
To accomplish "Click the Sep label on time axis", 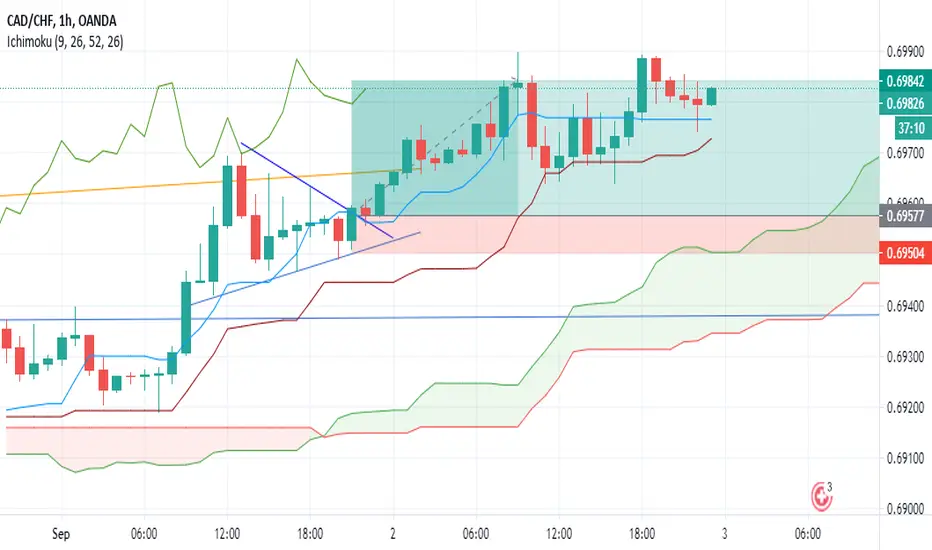I will tap(61, 533).
